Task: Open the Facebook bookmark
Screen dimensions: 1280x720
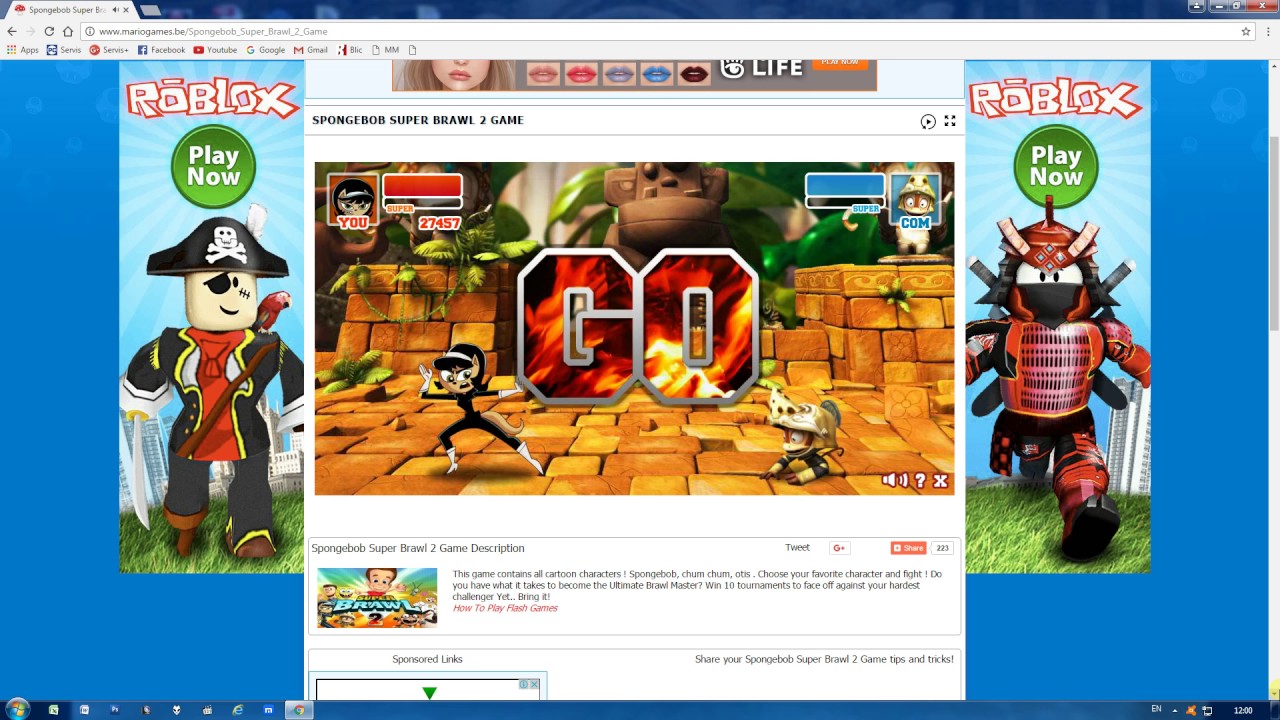Action: (x=161, y=50)
